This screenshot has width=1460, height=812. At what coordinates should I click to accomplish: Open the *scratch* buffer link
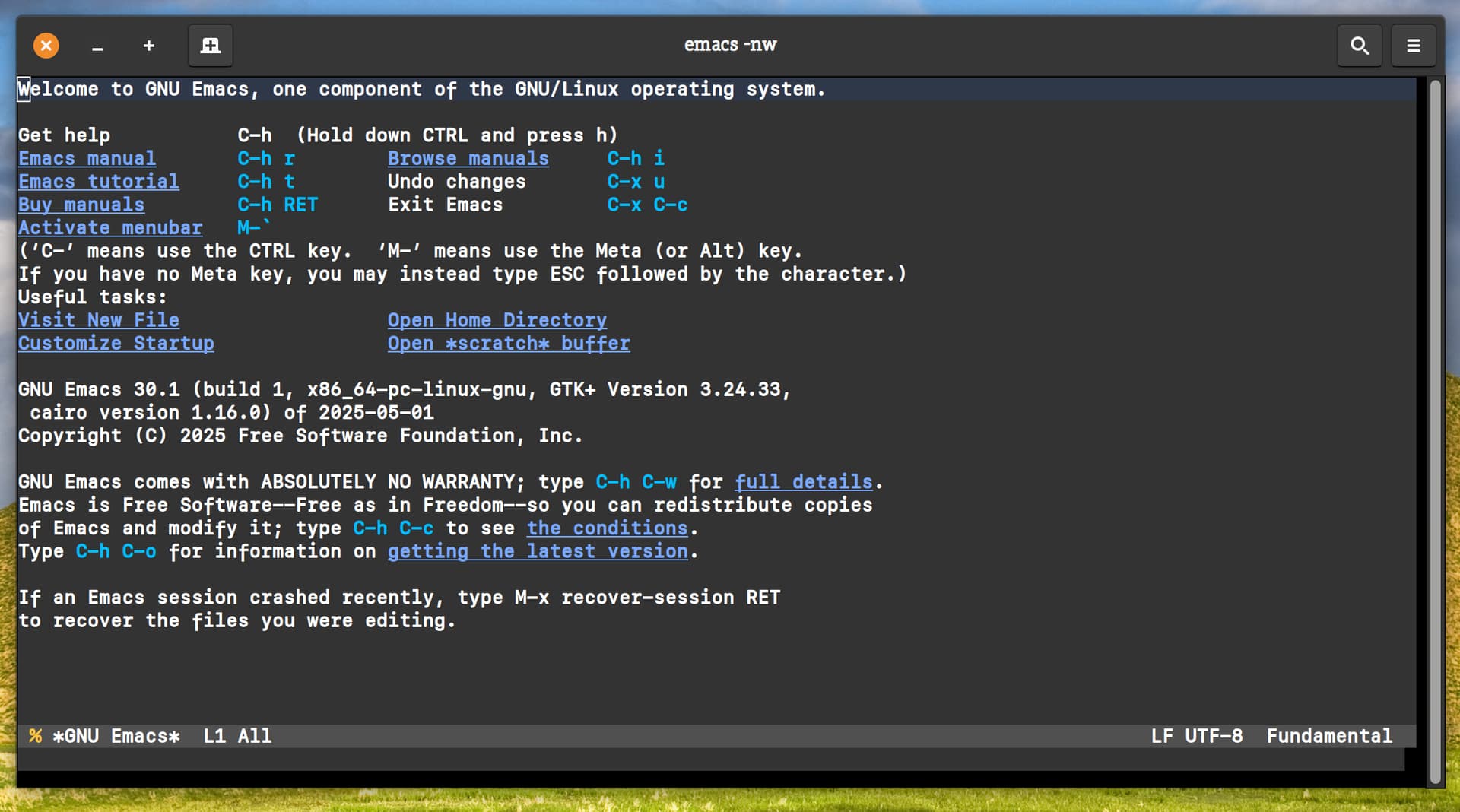(x=508, y=344)
